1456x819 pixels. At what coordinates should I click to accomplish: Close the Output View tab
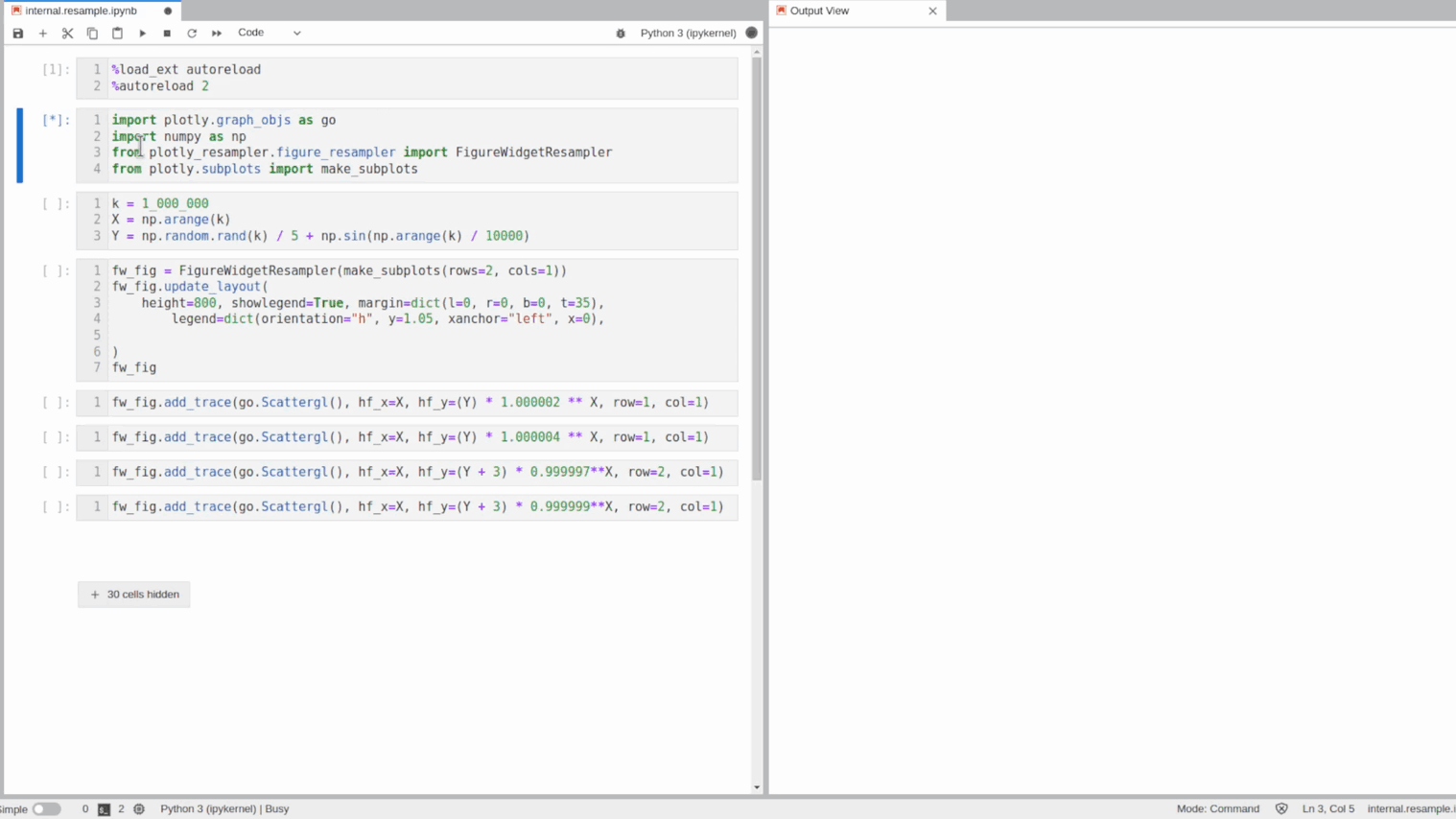pos(932,11)
